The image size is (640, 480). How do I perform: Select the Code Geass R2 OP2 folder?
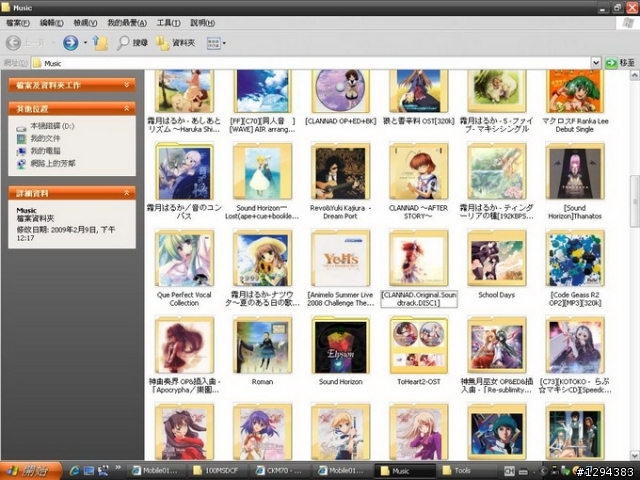click(575, 268)
